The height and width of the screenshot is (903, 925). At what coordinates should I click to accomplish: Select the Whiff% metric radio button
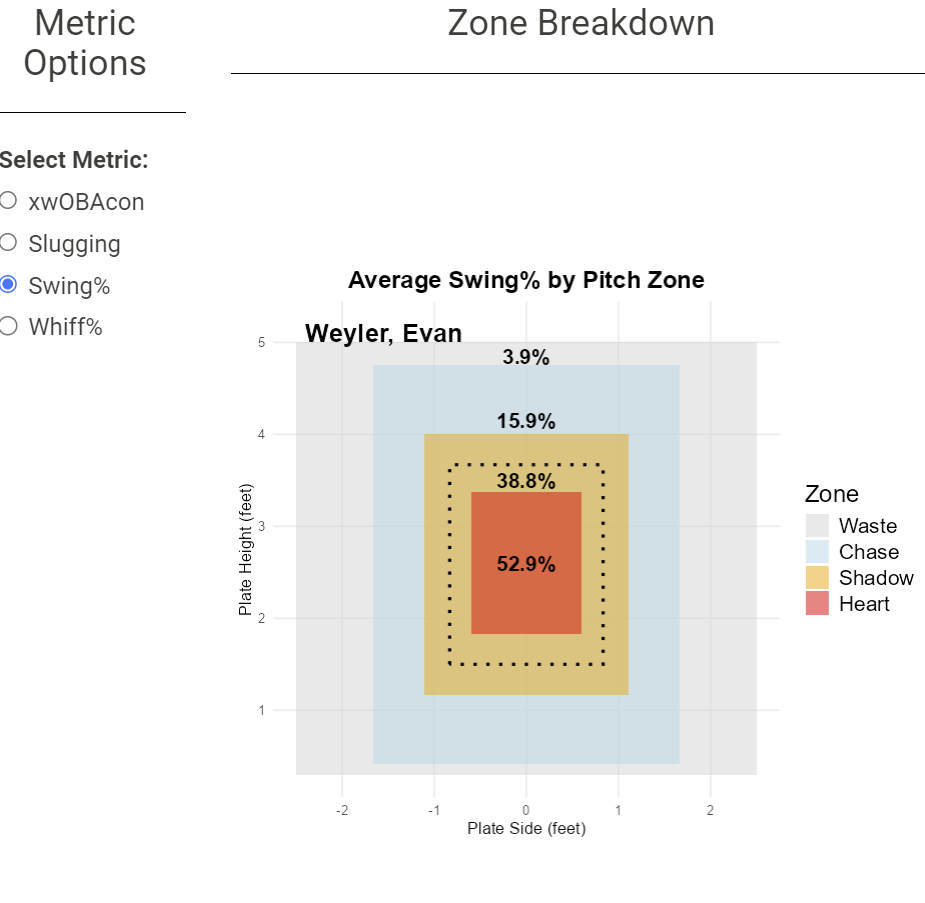coord(9,326)
